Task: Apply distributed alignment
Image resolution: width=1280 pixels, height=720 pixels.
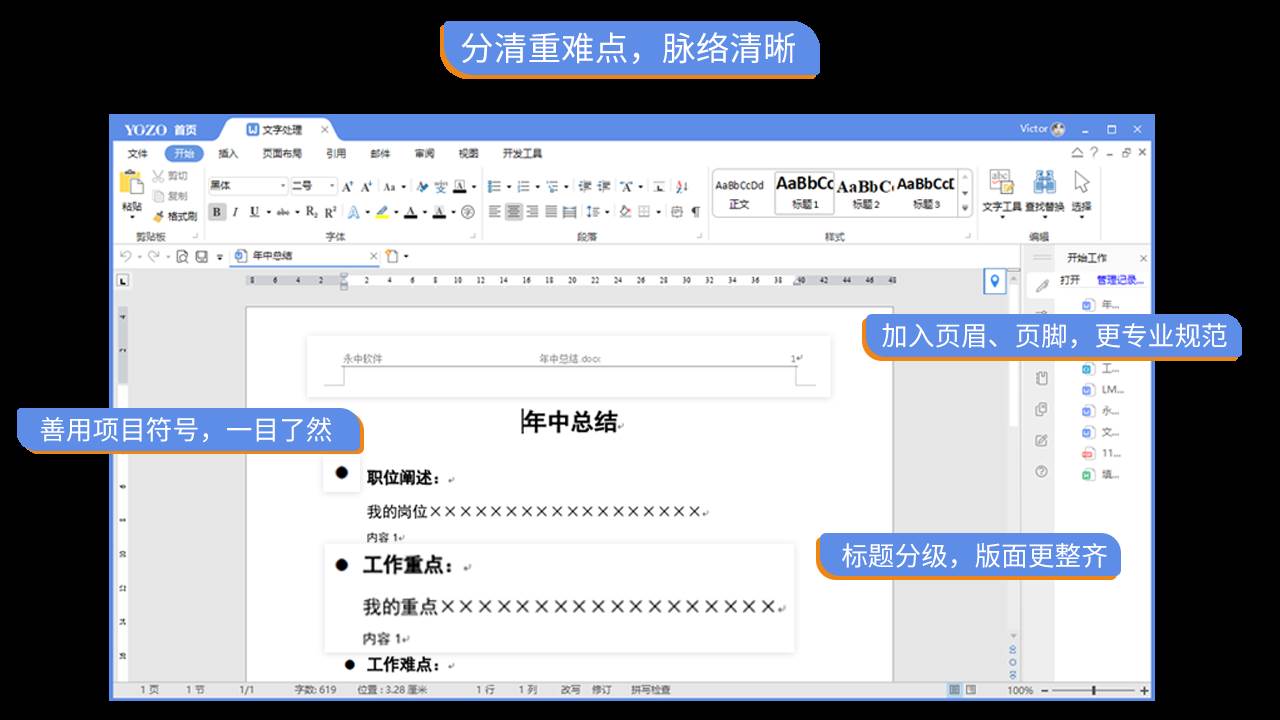Action: pyautogui.click(x=569, y=212)
